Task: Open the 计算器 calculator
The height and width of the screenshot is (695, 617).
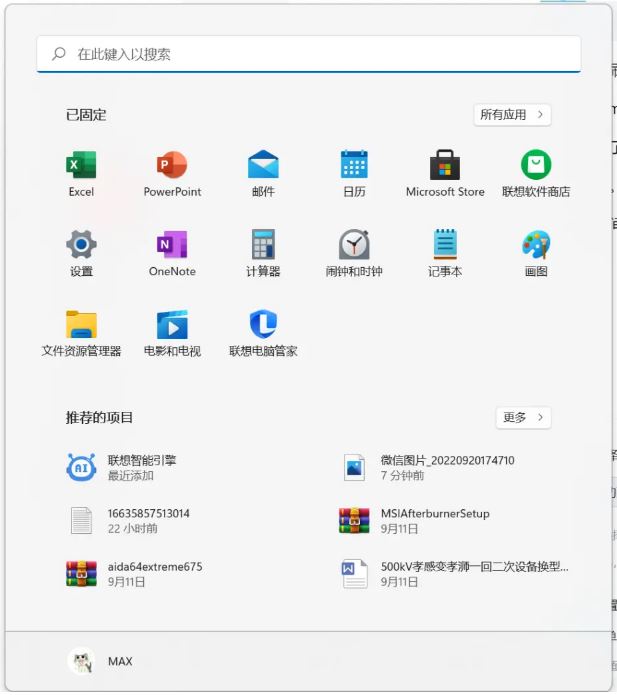Action: (x=263, y=254)
